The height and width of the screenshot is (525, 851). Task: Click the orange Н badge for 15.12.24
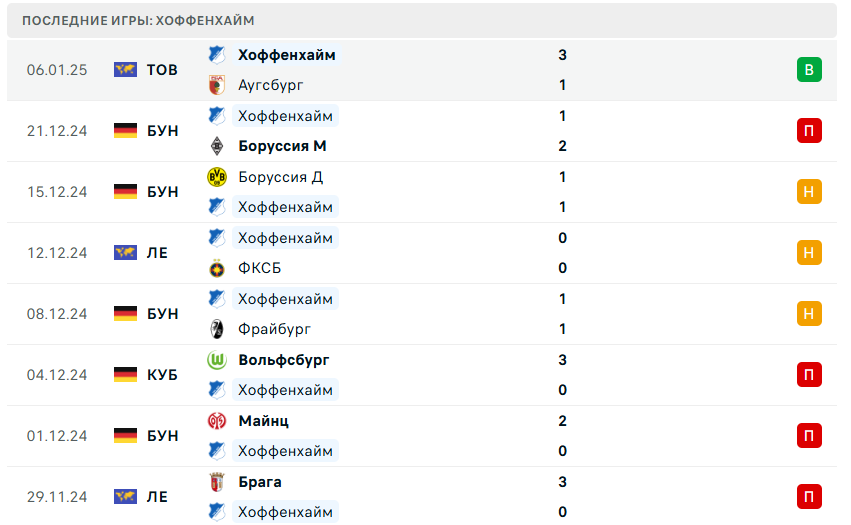tap(809, 192)
